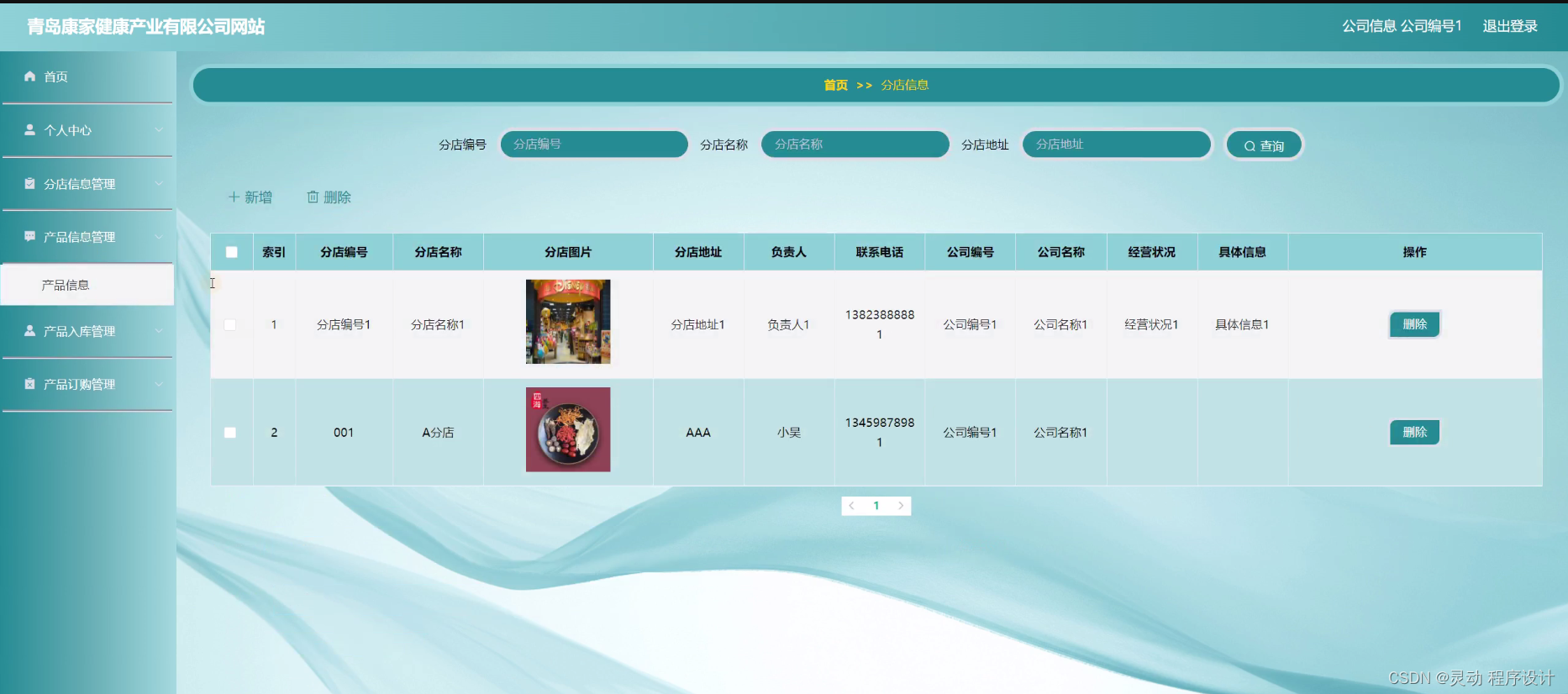This screenshot has width=1568, height=694.
Task: Click page number 1 in pagination
Action: 876,506
